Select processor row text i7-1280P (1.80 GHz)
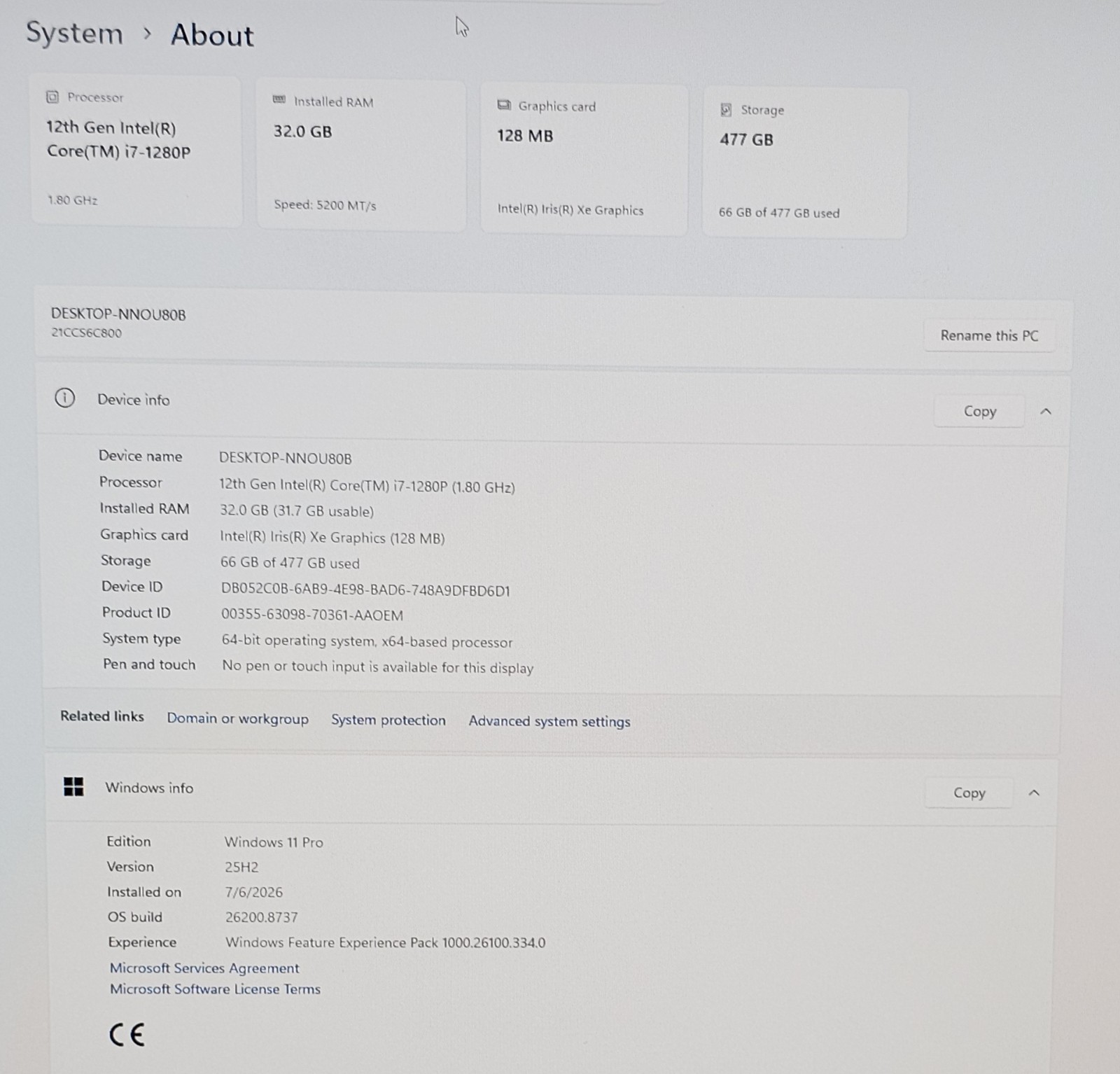The height and width of the screenshot is (1074, 1120). tap(367, 485)
